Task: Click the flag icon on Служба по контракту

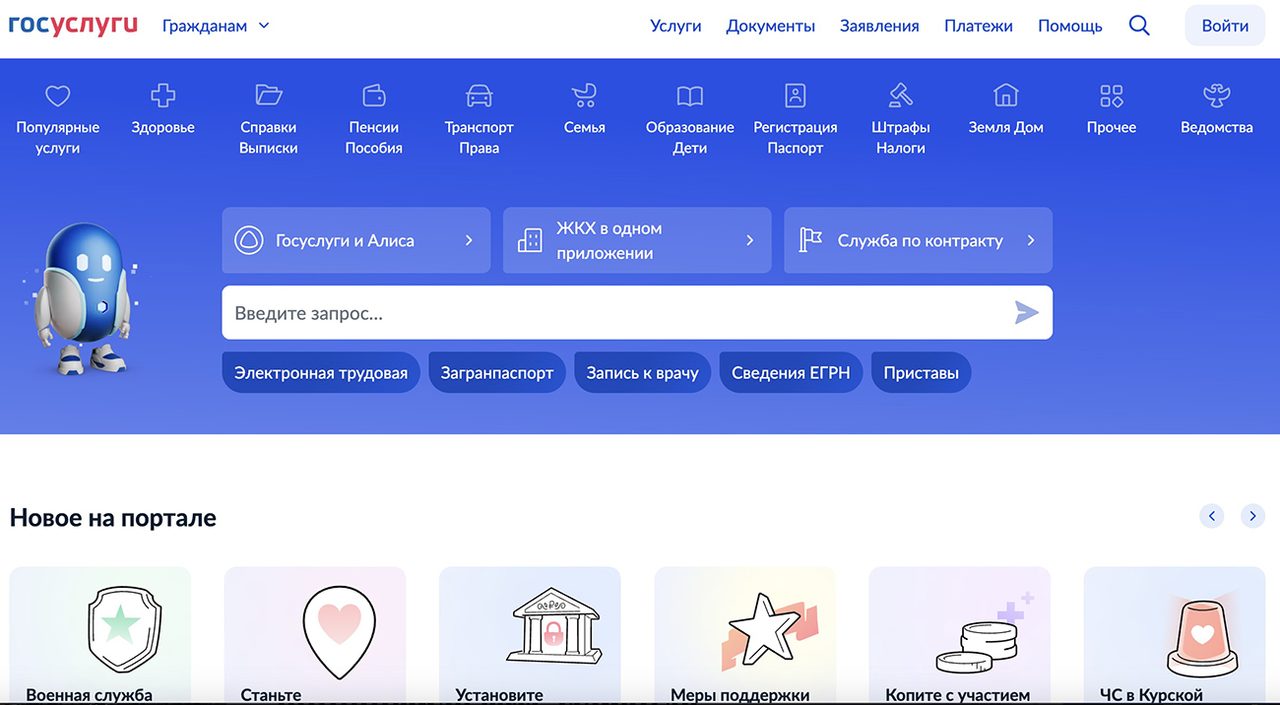Action: coord(810,240)
